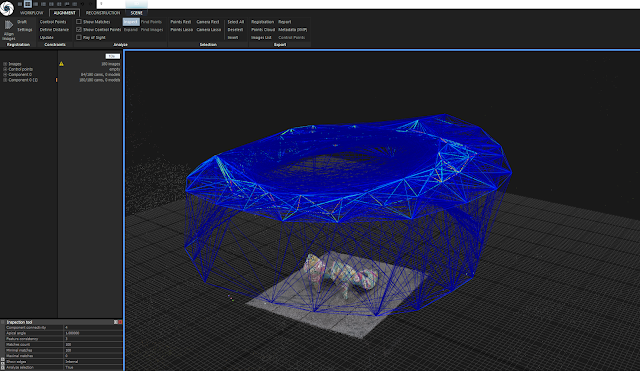Click the Align Images arrow icon
Viewport: 640px width, 371px height.
(x=9, y=25)
